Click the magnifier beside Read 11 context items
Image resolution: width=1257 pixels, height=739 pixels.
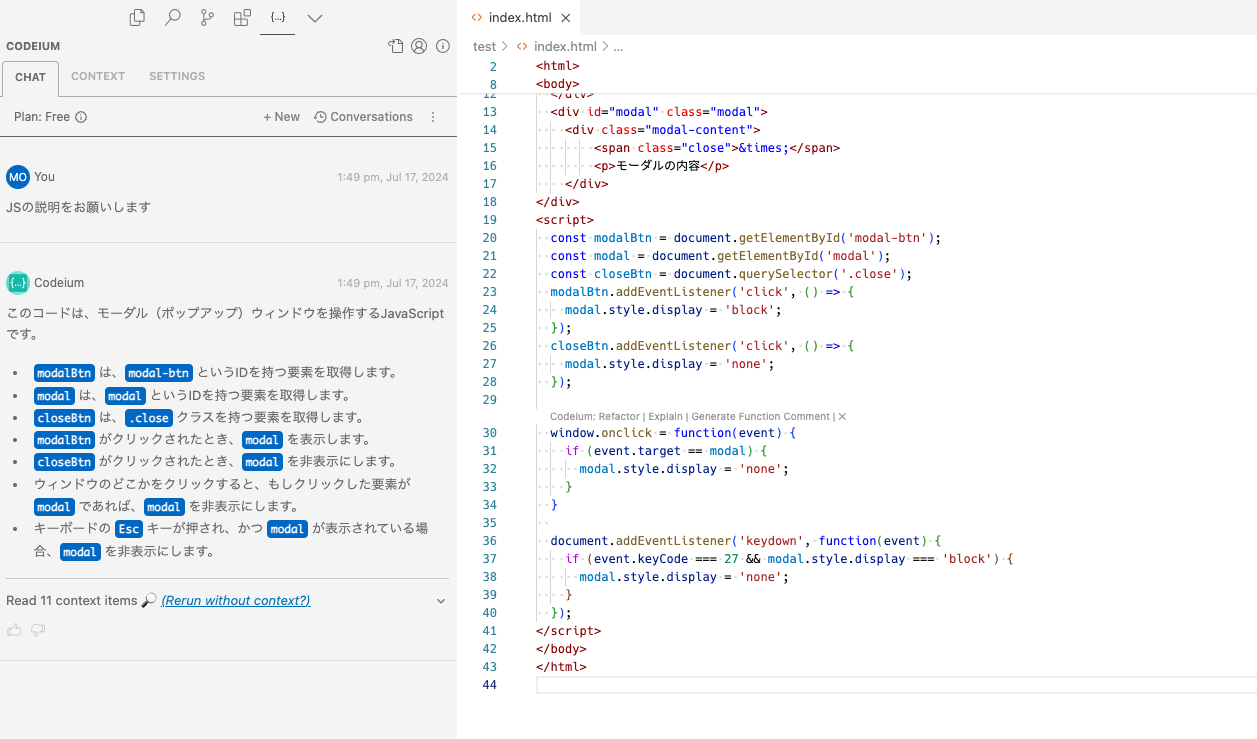148,600
